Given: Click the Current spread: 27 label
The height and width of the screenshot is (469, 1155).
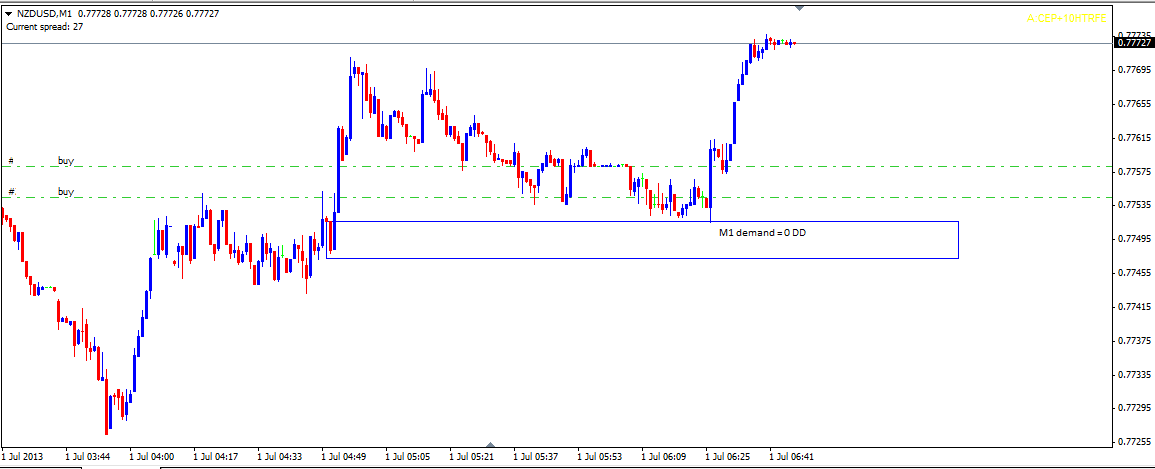Looking at the screenshot, I should coord(45,27).
